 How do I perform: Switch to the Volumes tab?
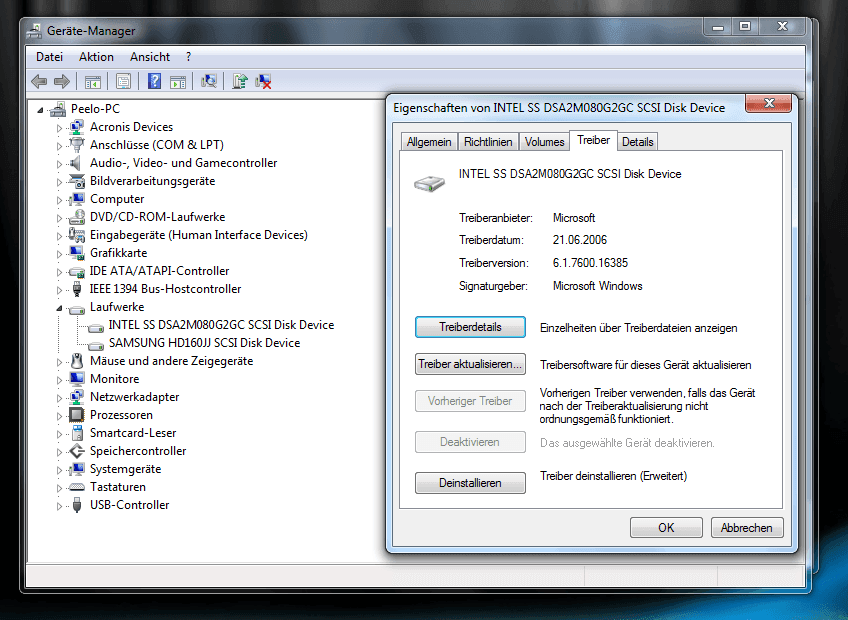pos(544,142)
